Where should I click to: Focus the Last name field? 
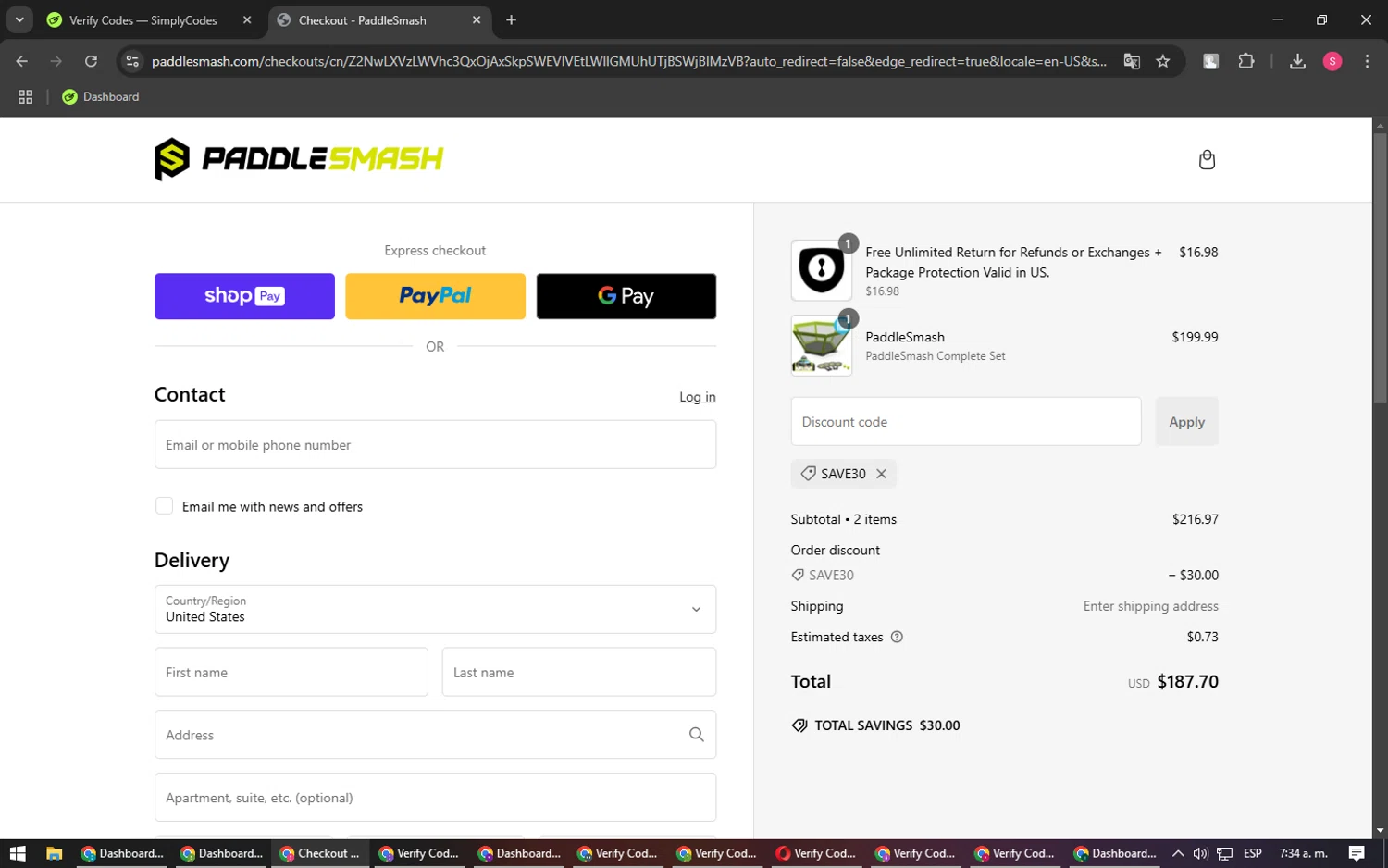579,672
